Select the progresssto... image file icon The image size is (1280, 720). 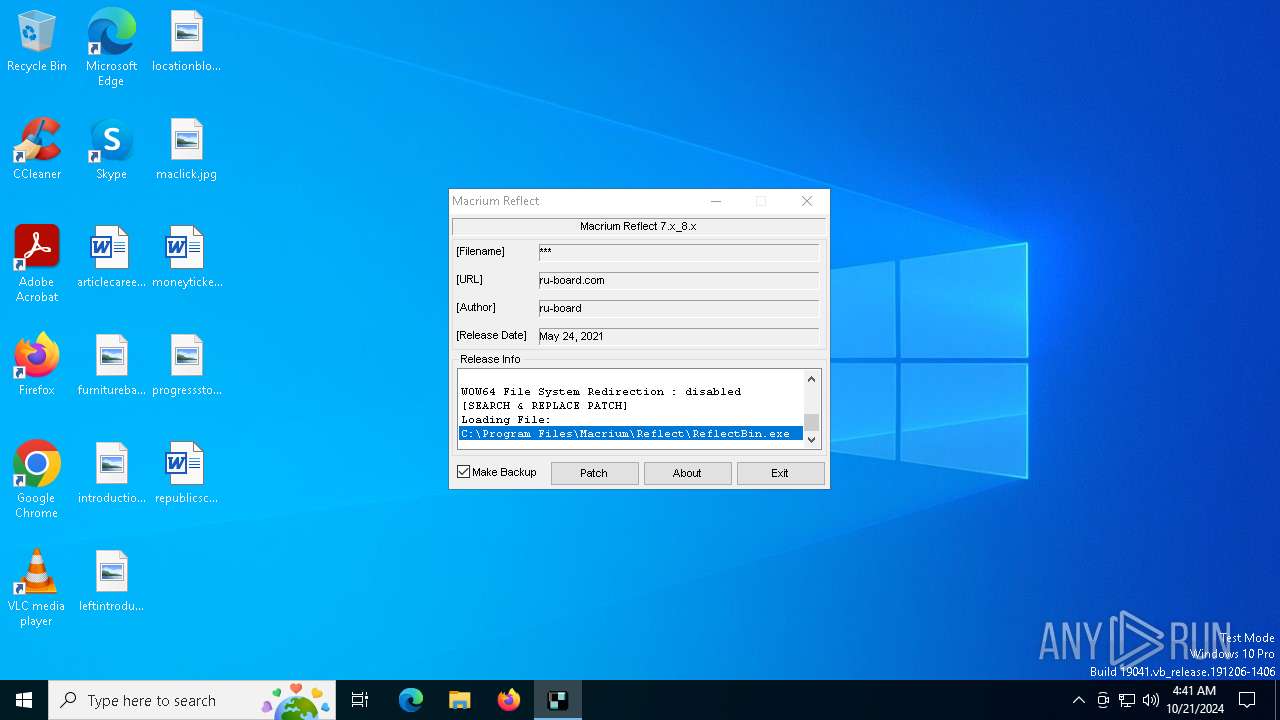(186, 366)
